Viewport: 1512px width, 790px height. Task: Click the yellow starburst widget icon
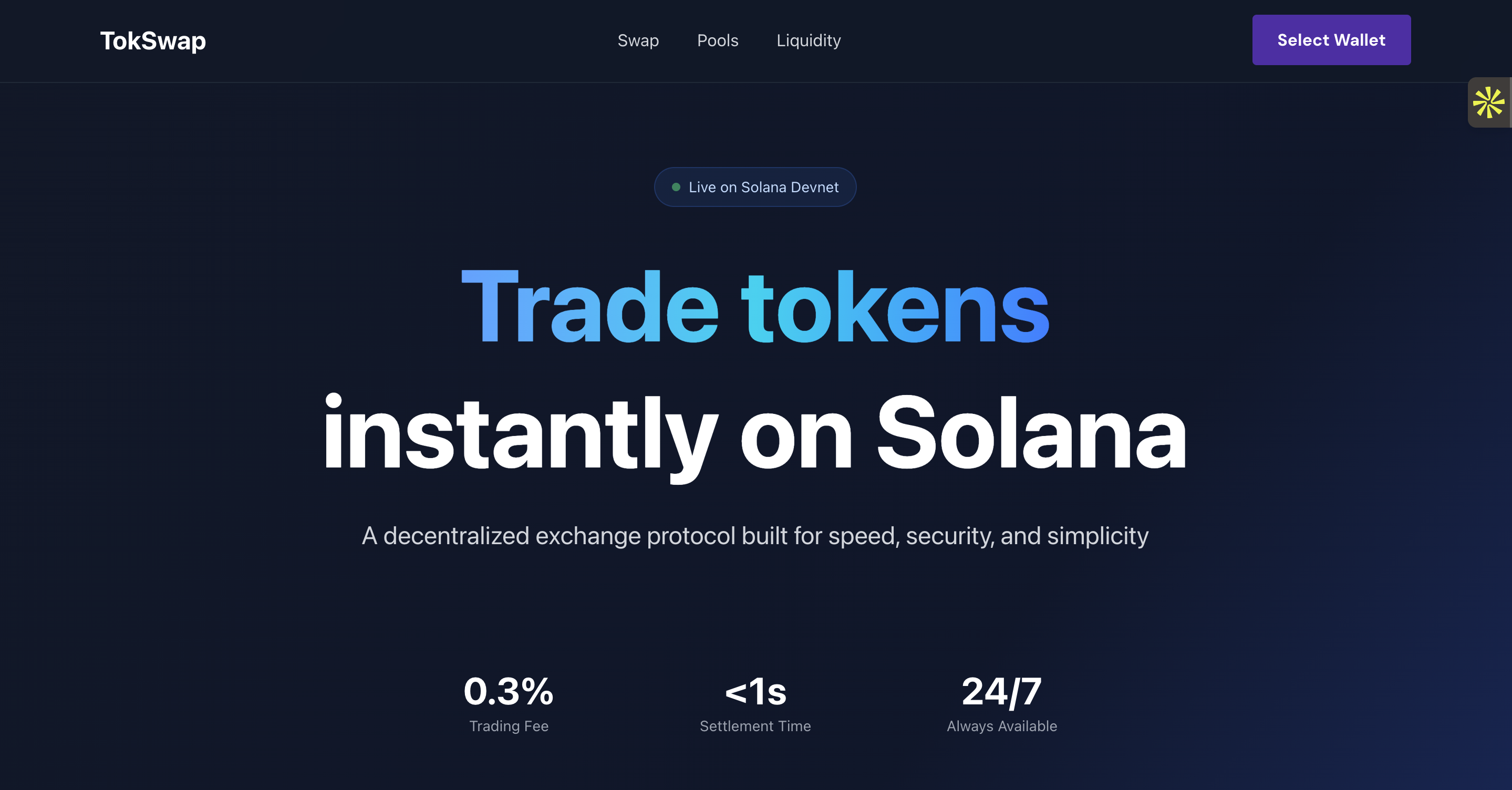(1488, 102)
